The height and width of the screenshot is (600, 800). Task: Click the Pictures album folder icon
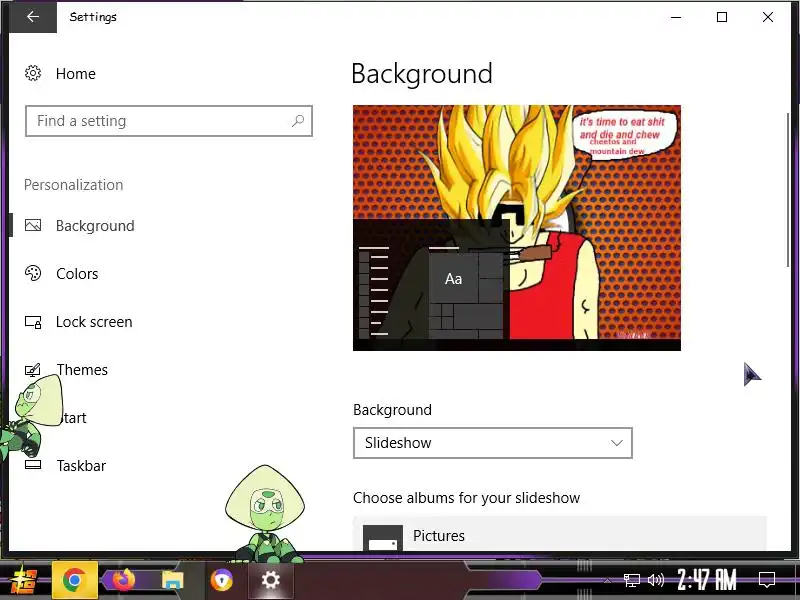click(x=383, y=538)
